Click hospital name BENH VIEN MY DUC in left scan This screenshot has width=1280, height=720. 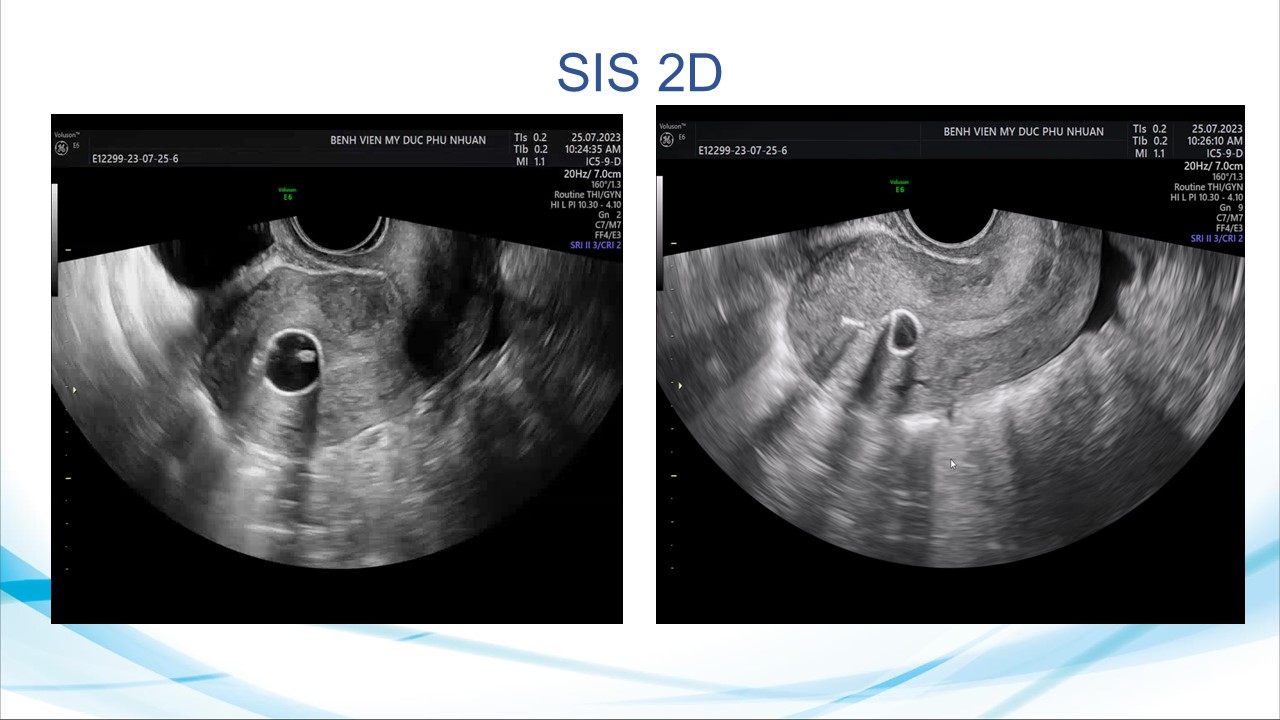pos(408,140)
